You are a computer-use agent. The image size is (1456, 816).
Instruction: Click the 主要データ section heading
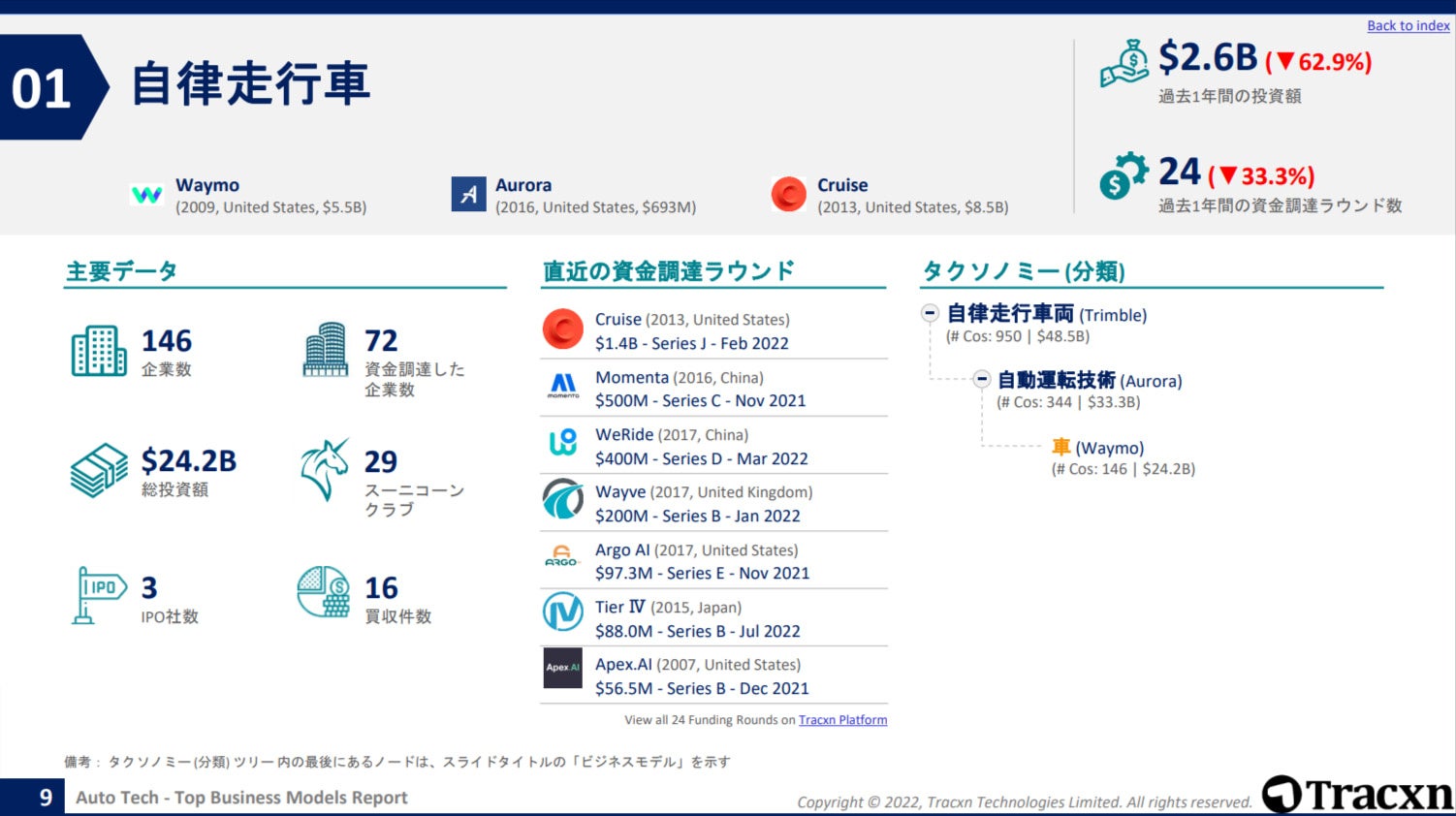click(121, 271)
